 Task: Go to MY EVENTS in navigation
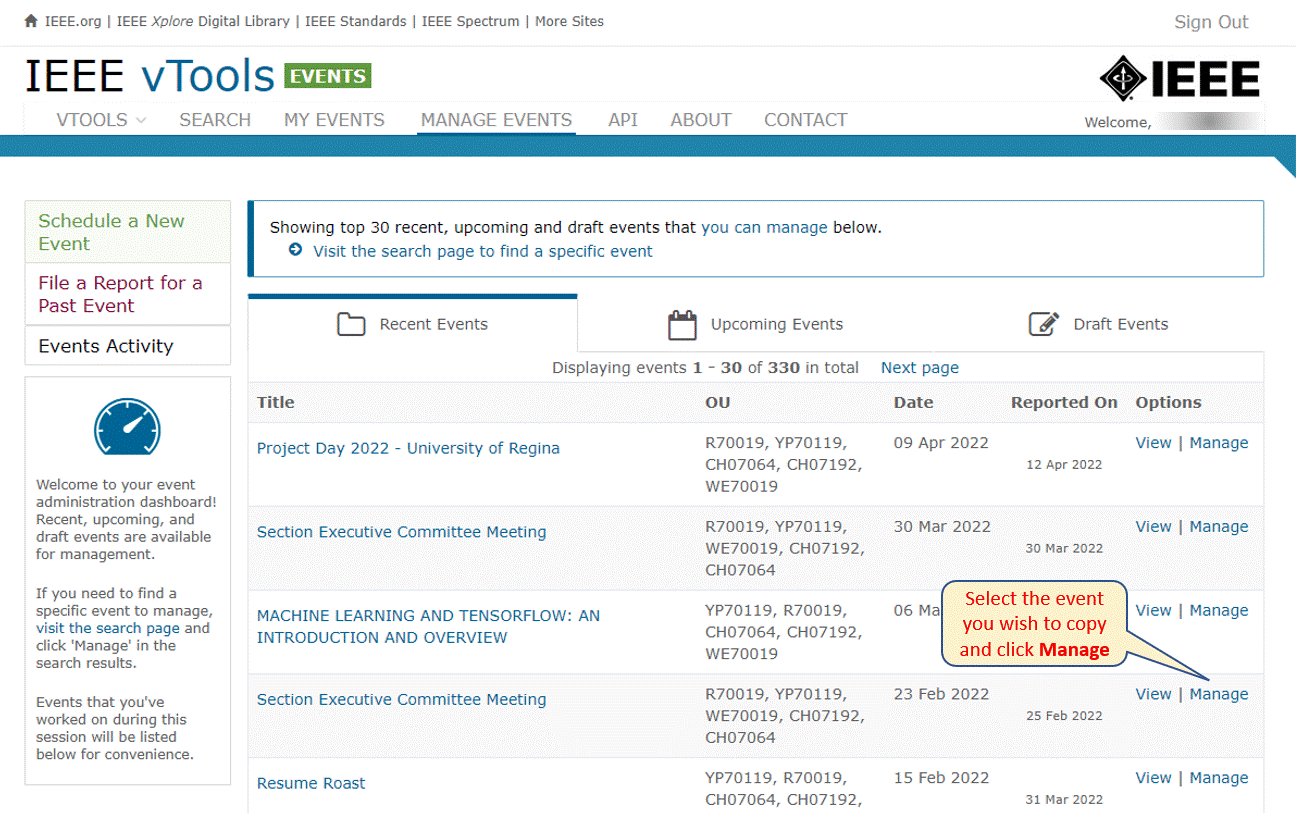pyautogui.click(x=334, y=120)
